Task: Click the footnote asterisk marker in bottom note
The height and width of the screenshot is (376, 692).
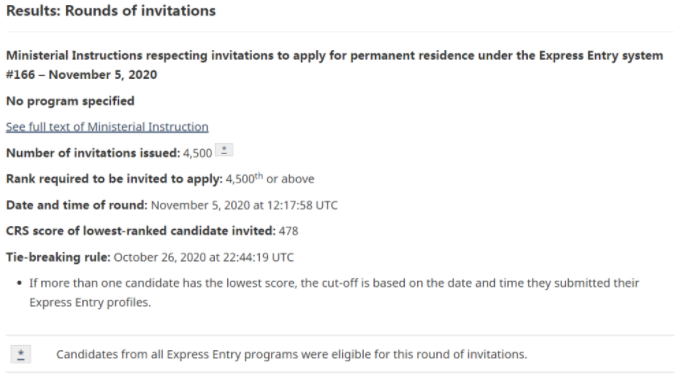Action: tap(21, 354)
